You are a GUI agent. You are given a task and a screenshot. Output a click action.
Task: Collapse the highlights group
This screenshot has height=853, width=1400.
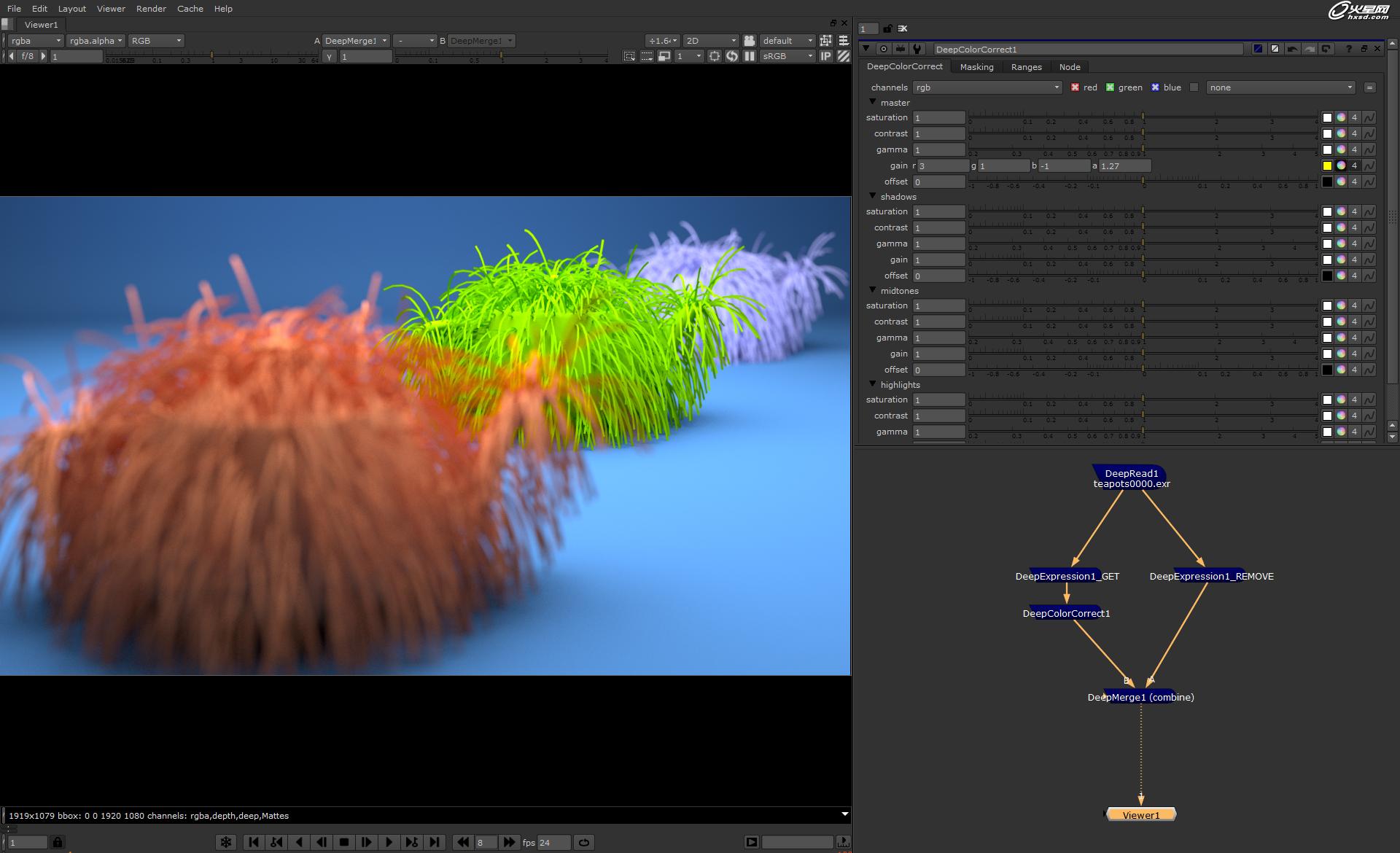point(873,384)
